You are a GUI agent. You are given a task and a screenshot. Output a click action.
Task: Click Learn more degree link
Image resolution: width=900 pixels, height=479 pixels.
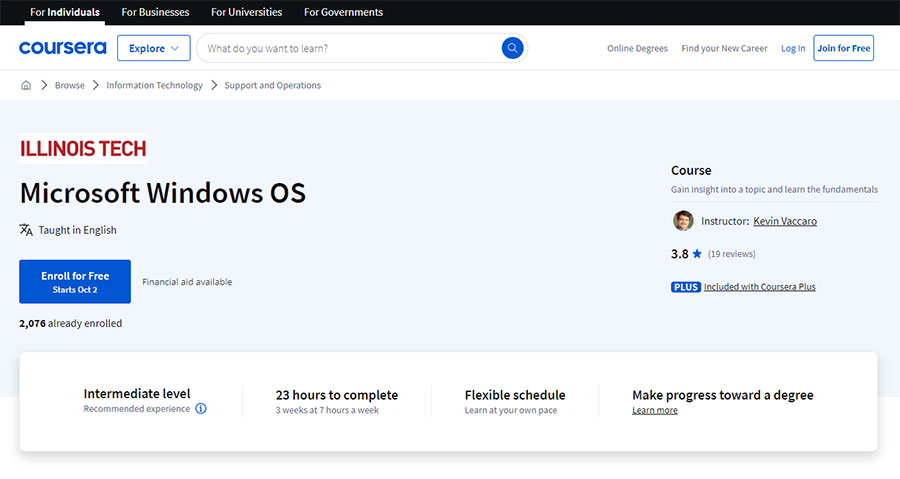pos(655,410)
